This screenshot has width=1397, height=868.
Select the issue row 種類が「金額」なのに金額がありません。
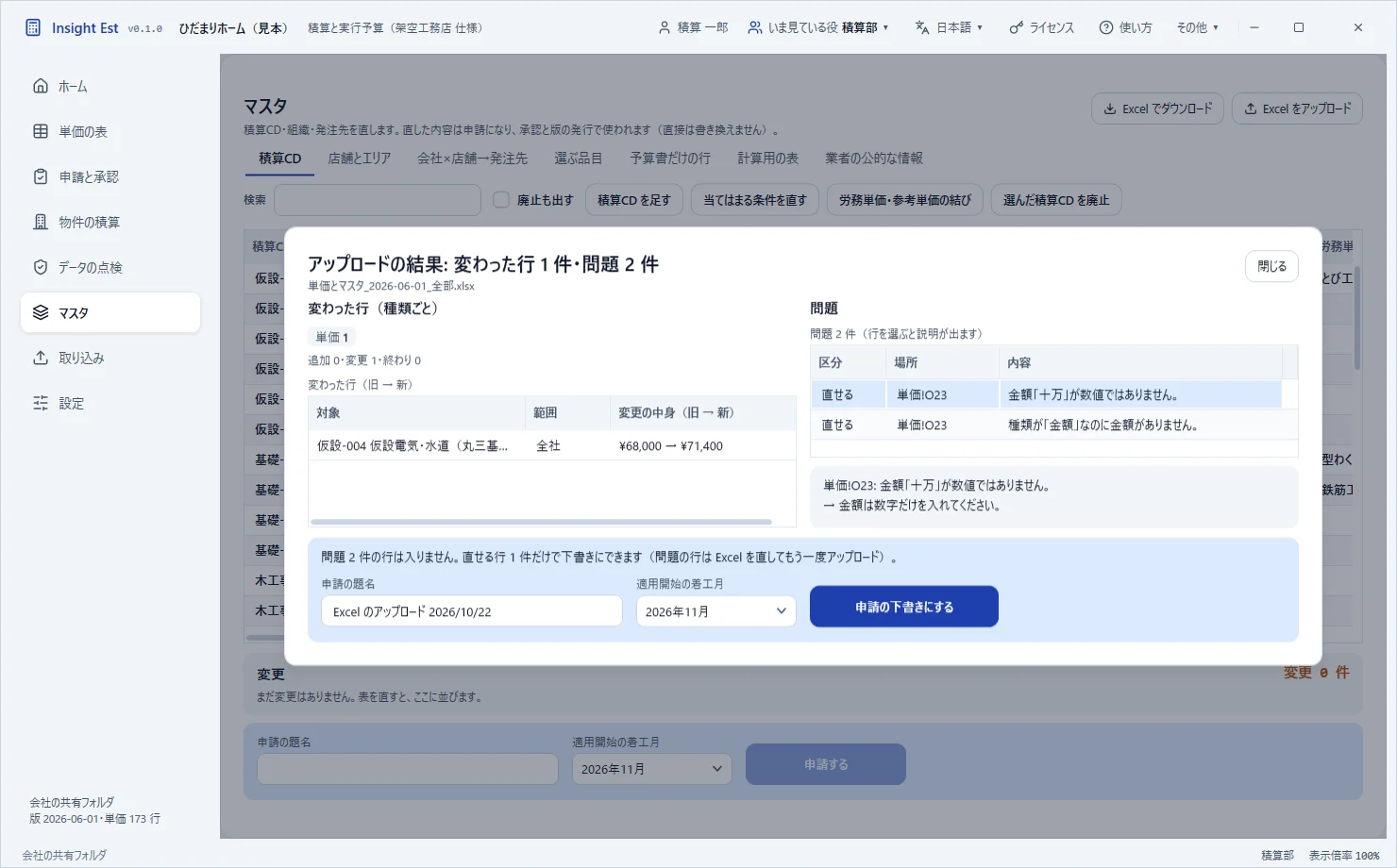pyautogui.click(x=1046, y=425)
